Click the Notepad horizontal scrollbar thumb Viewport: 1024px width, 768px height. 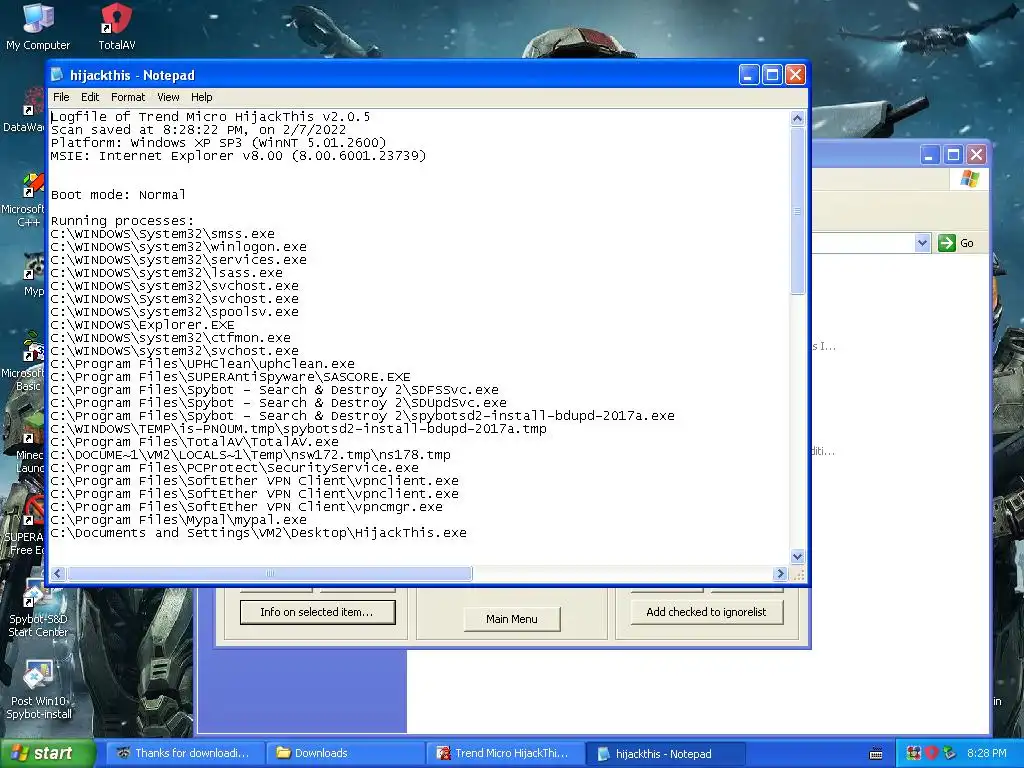[270, 573]
